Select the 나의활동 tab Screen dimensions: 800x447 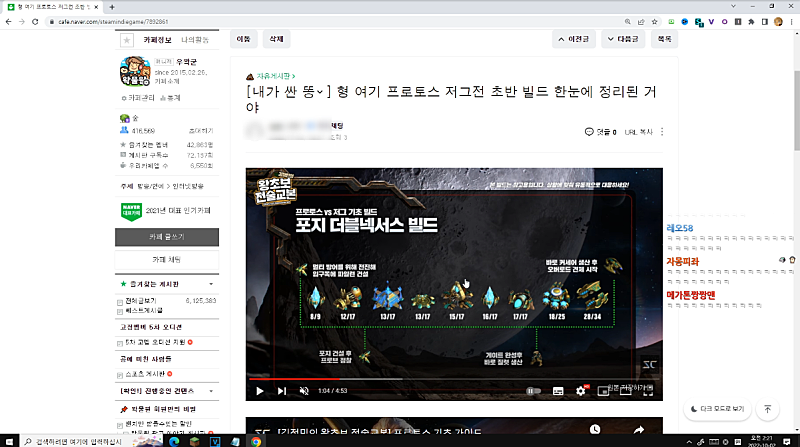(x=195, y=40)
